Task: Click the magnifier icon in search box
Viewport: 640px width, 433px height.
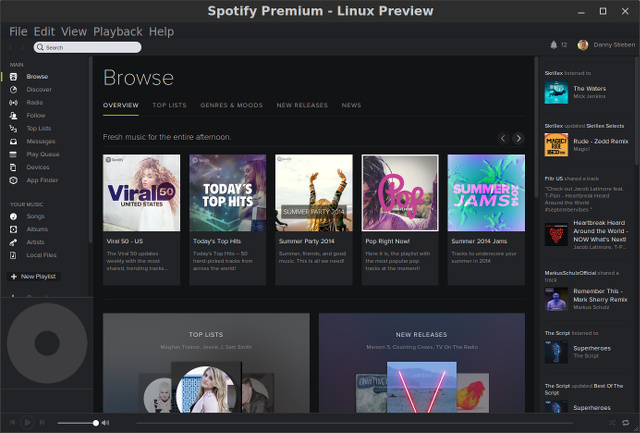Action: (40, 47)
